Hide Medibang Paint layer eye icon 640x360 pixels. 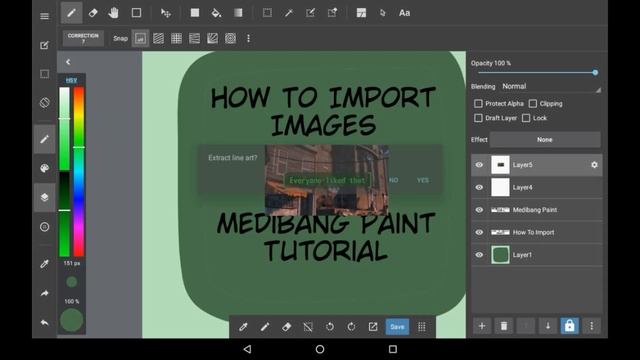point(479,210)
